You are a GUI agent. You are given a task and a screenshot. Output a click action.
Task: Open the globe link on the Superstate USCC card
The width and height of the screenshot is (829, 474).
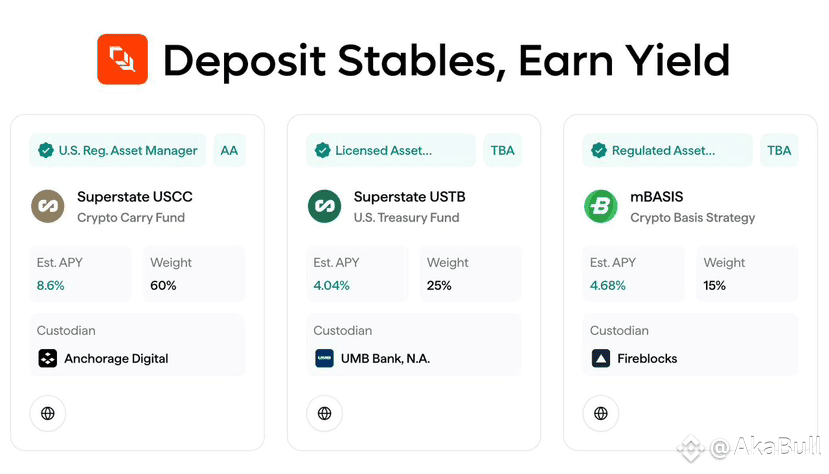(x=48, y=413)
